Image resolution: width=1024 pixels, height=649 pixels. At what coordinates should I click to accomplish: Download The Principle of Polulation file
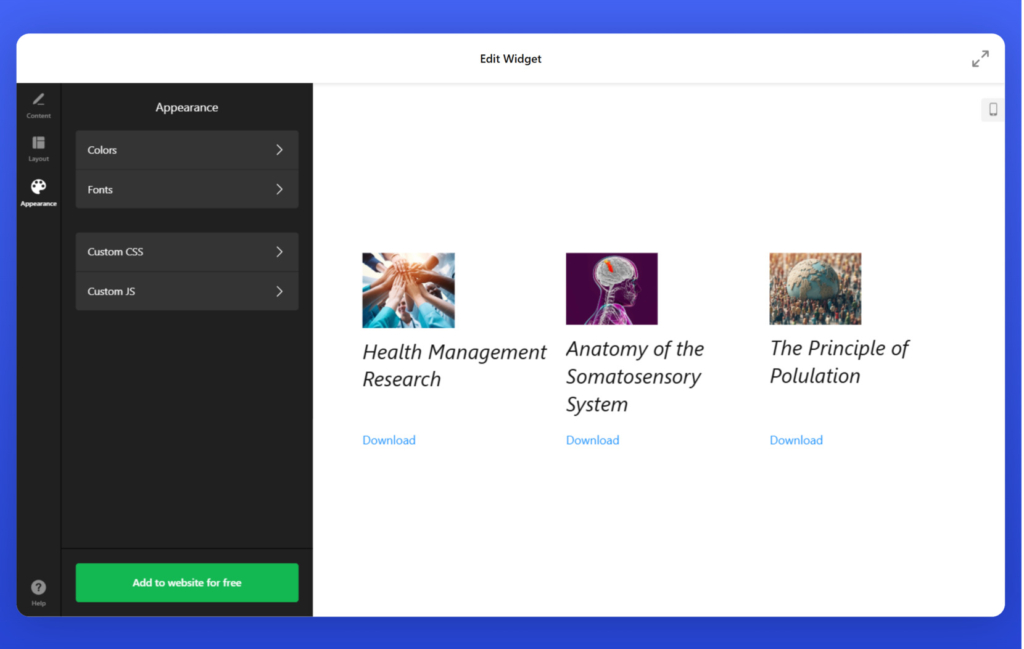tap(796, 440)
